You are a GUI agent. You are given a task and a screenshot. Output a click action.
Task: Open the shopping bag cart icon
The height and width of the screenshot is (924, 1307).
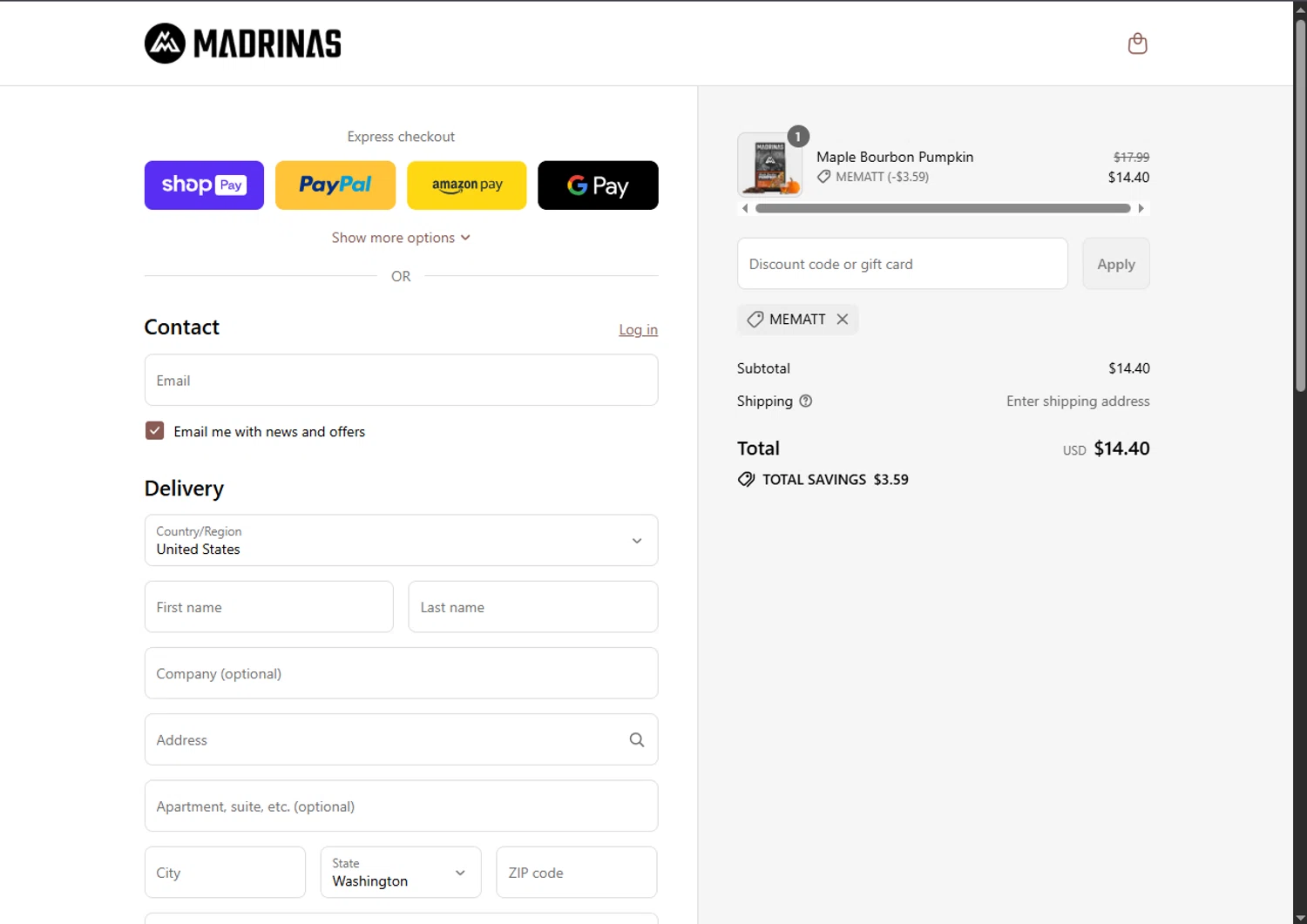tap(1137, 44)
